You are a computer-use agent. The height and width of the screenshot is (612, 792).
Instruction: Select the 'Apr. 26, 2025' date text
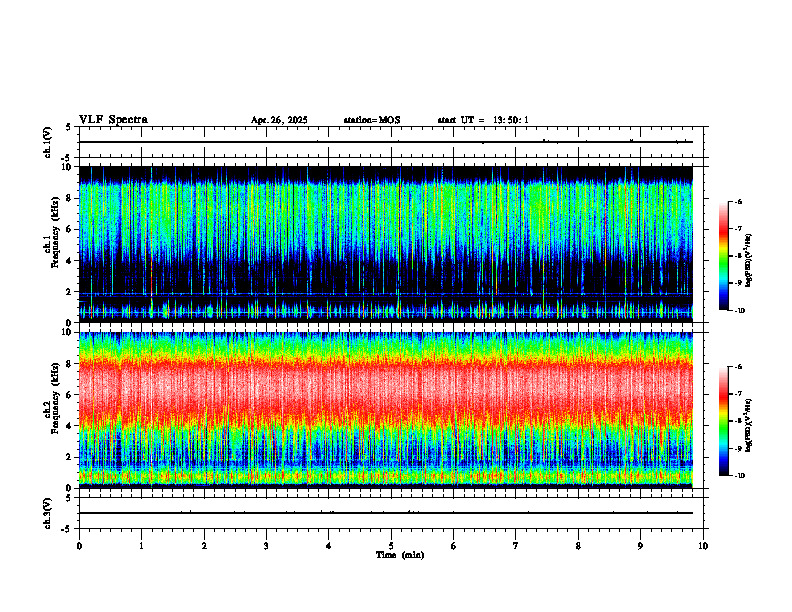[x=279, y=120]
